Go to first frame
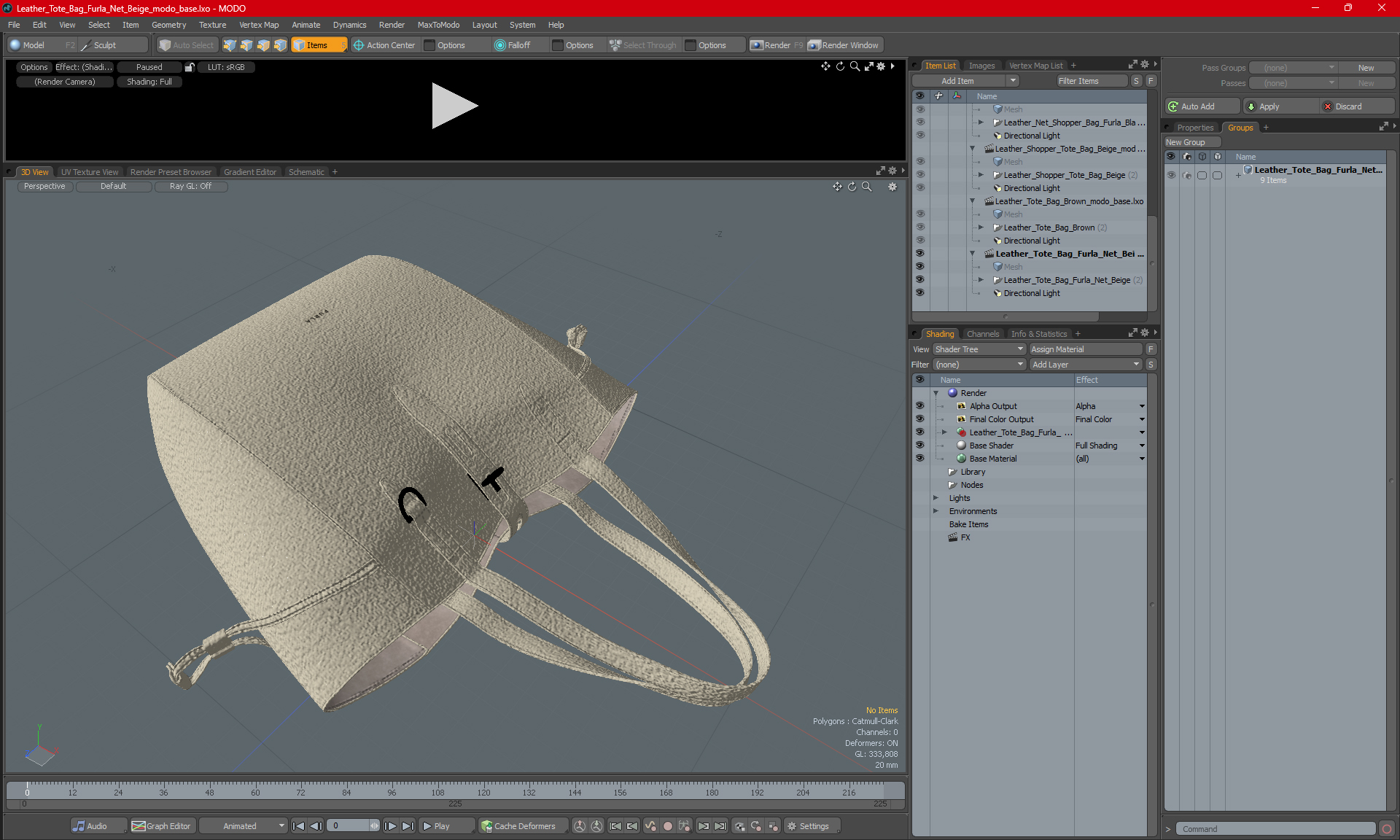 click(x=298, y=826)
